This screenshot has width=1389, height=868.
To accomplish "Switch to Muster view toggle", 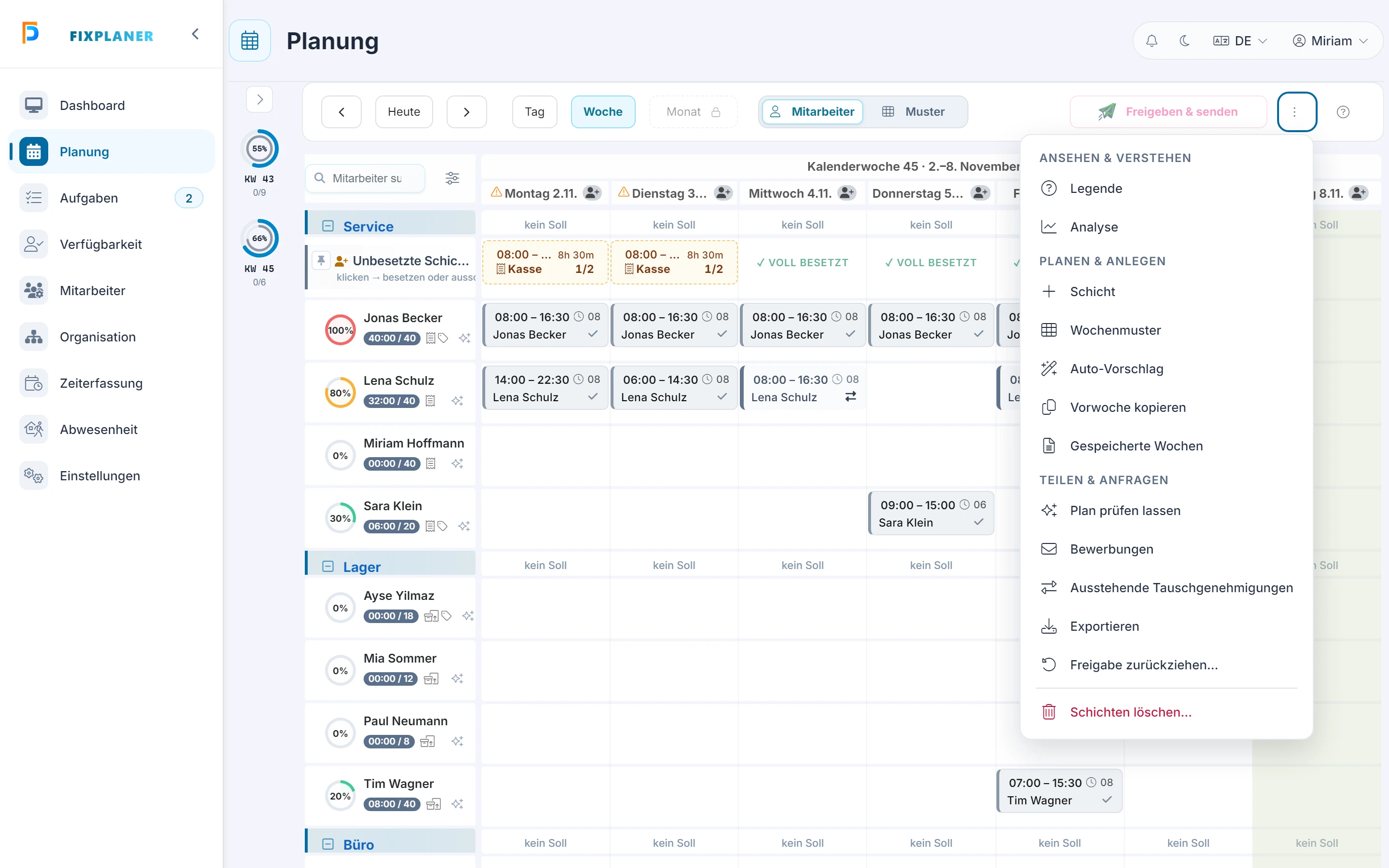I will pyautogui.click(x=914, y=112).
